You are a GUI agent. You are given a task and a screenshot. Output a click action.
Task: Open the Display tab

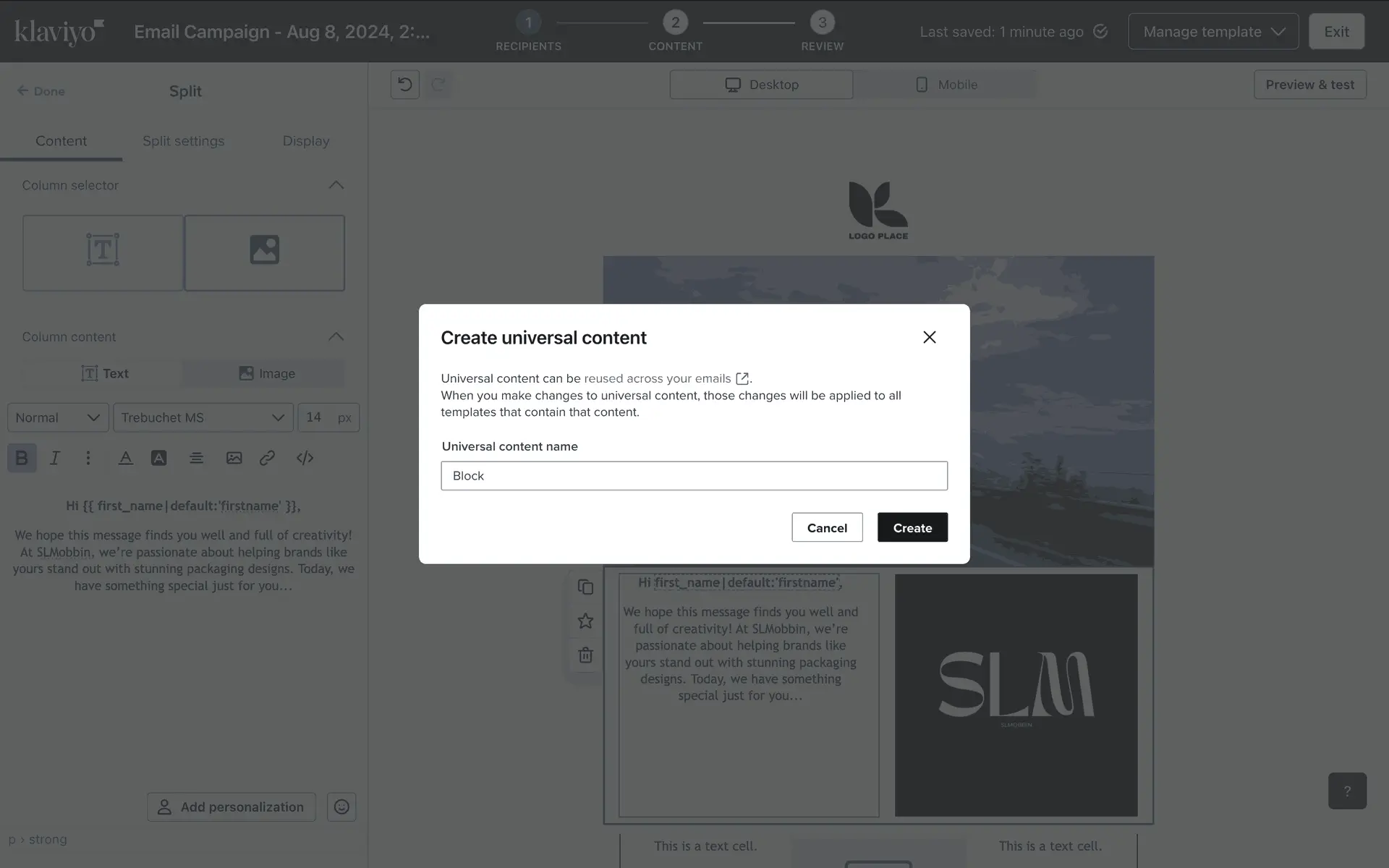click(305, 141)
